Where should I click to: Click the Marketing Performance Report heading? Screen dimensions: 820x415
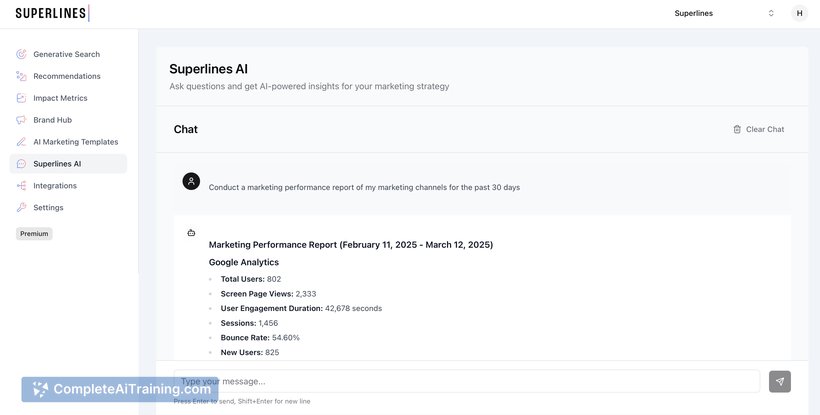pyautogui.click(x=351, y=245)
